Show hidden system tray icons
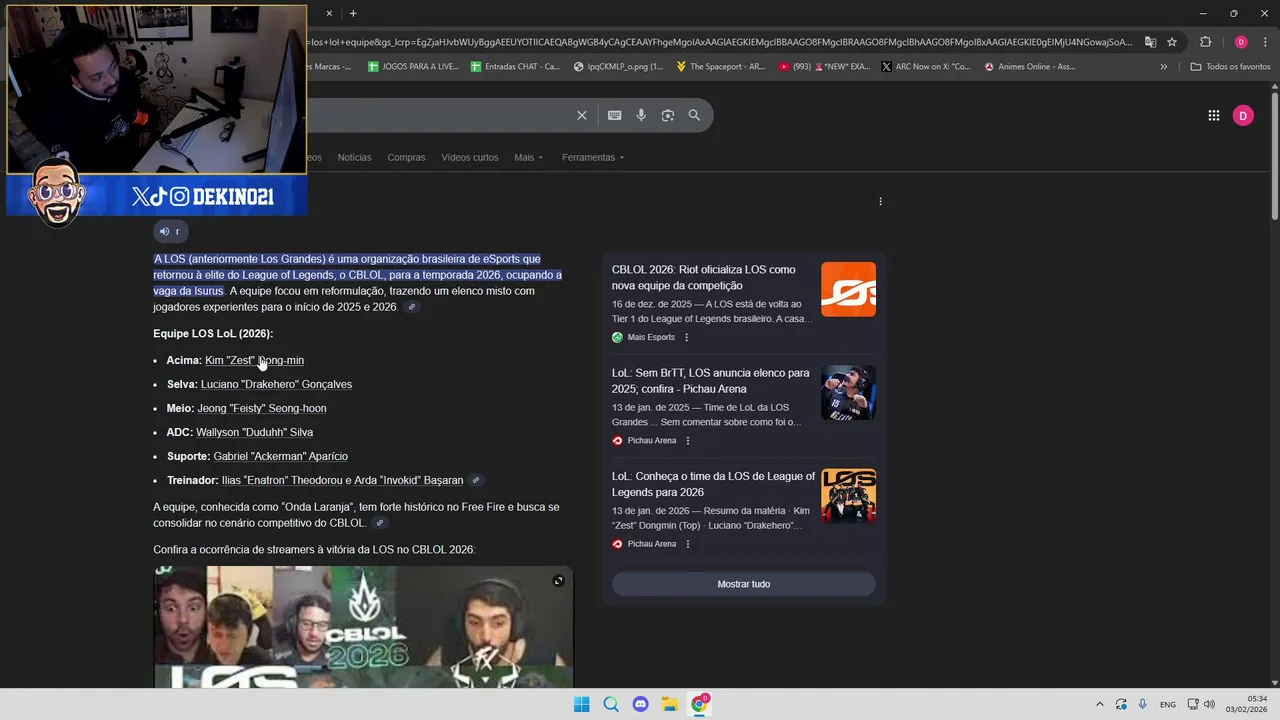The height and width of the screenshot is (720, 1280). tap(1100, 704)
